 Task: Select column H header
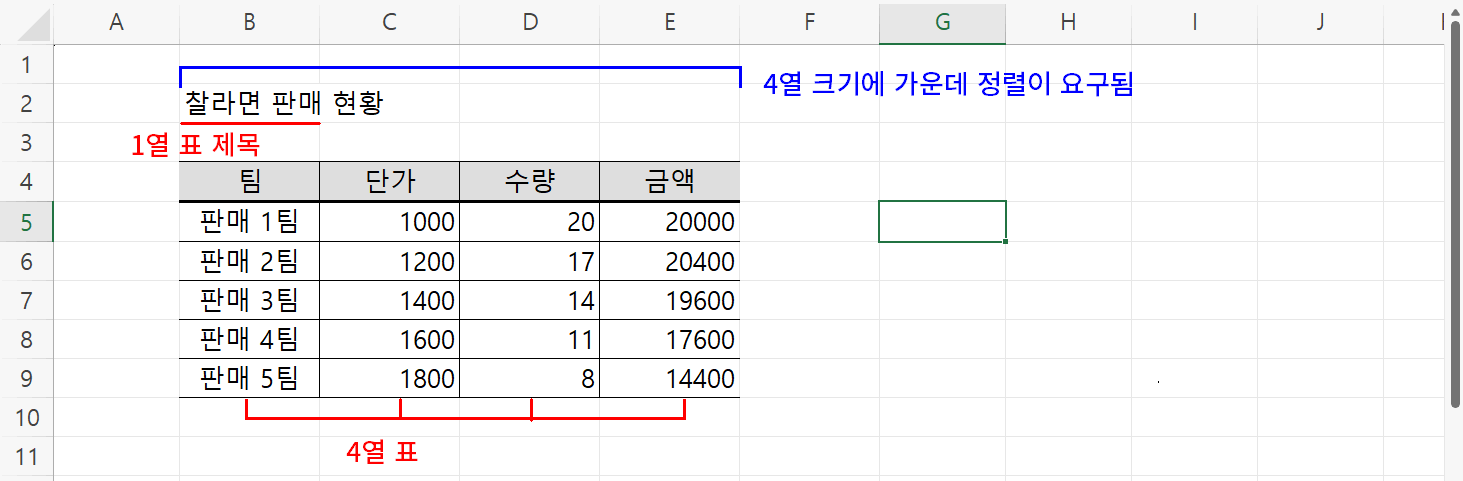[x=1068, y=22]
